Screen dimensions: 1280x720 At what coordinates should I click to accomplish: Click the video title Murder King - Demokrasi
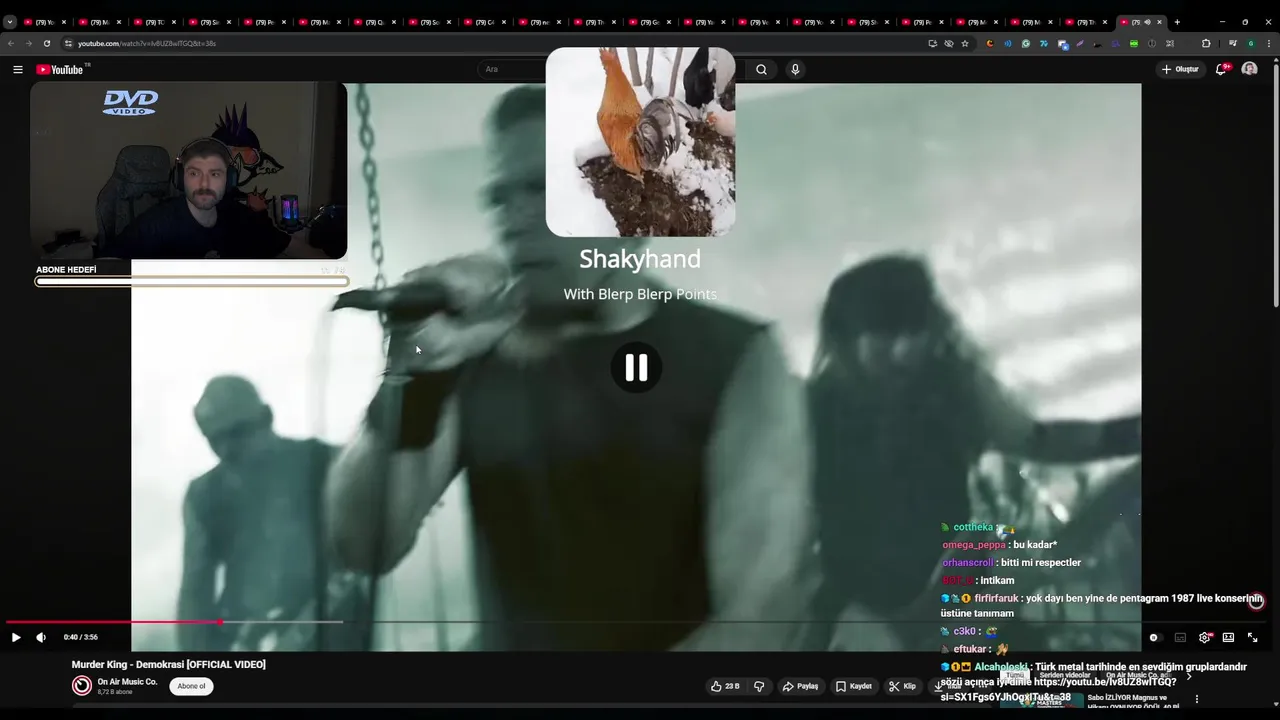click(168, 664)
